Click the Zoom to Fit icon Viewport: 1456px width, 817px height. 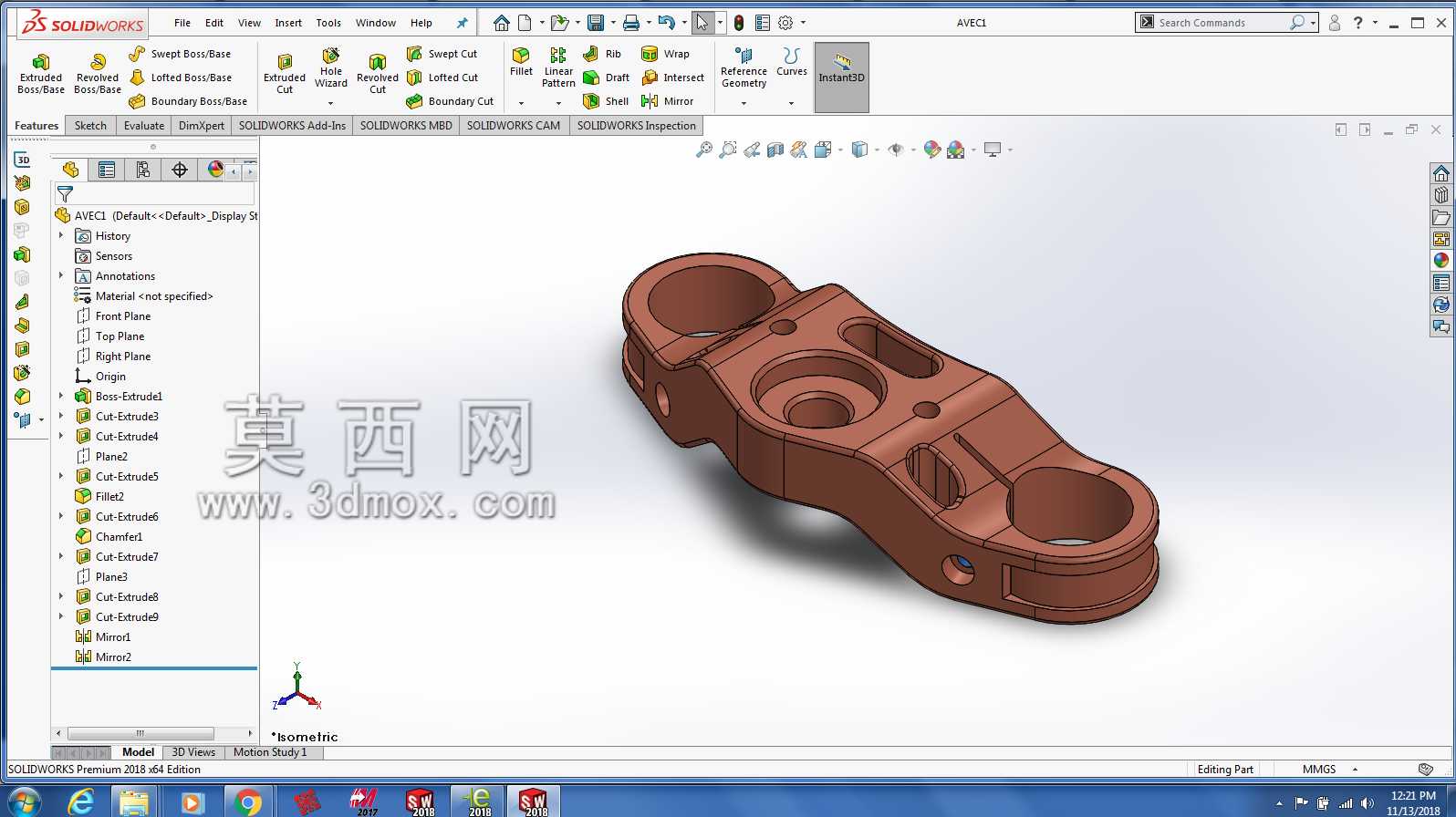[x=704, y=150]
